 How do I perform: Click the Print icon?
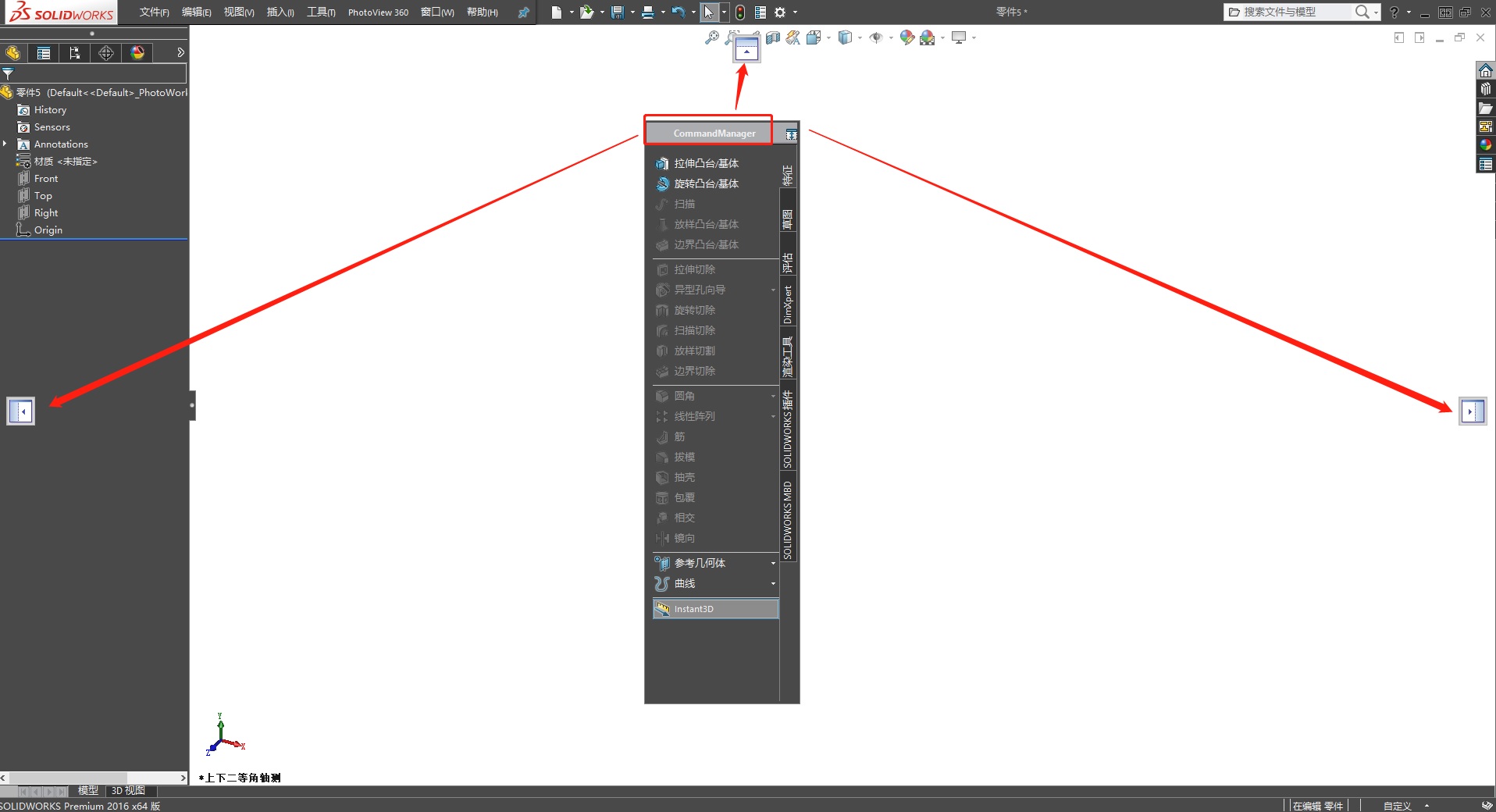(x=647, y=12)
